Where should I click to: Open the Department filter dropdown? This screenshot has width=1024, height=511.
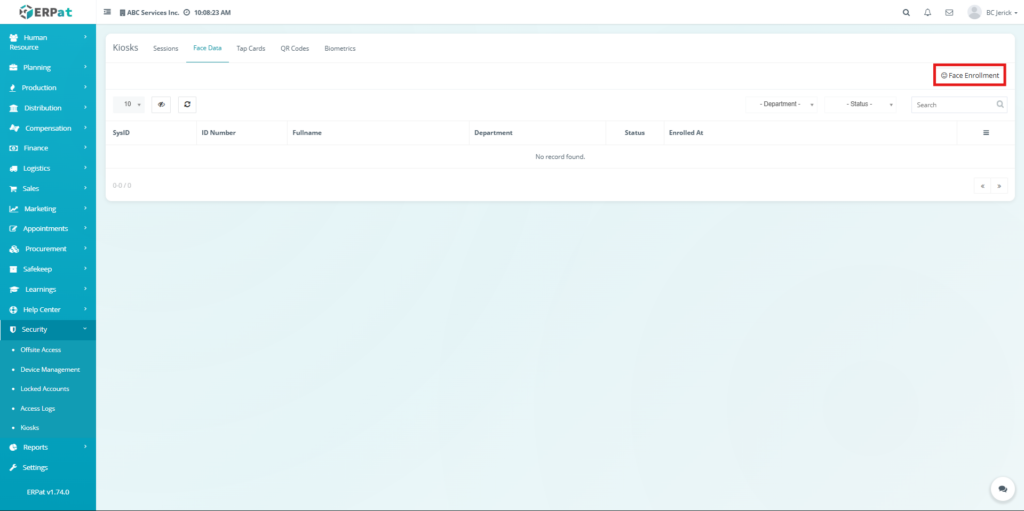tap(787, 104)
